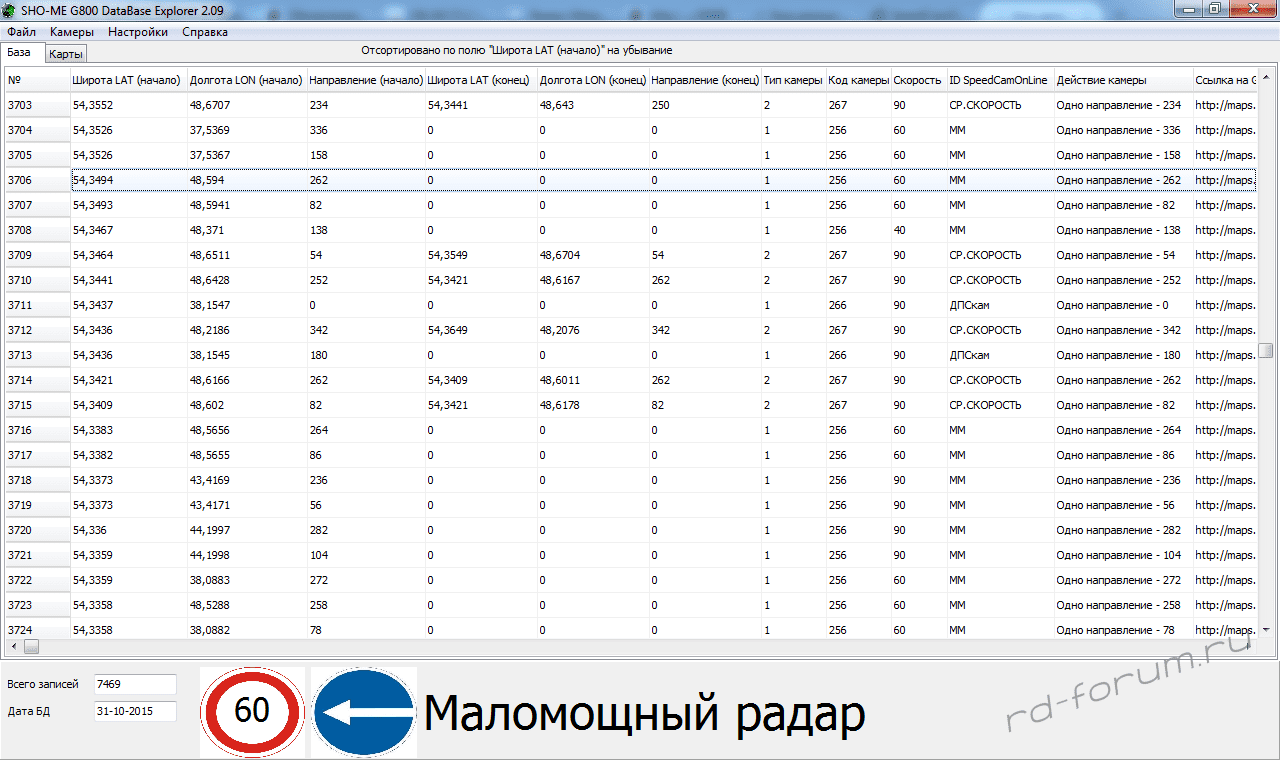Click ДПСкам cell in row 3711
Viewport: 1280px width, 760px height.
click(x=1000, y=305)
